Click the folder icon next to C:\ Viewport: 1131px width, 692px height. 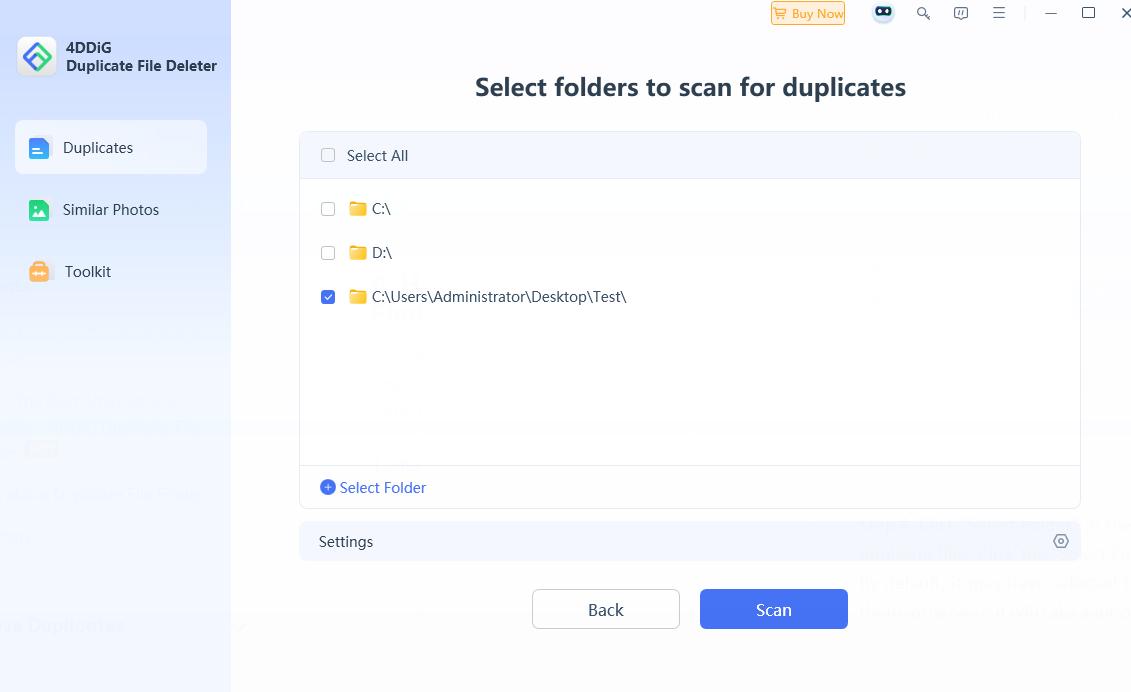pos(357,208)
